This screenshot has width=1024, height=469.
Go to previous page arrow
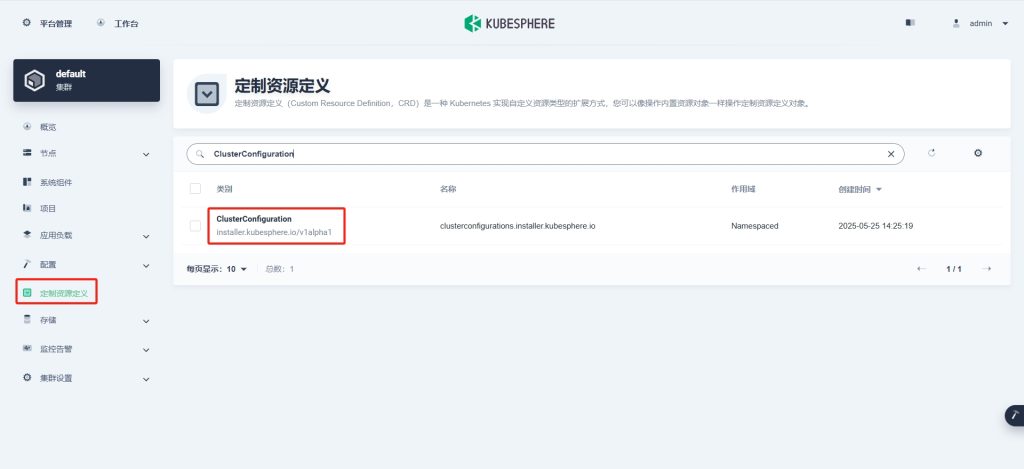coord(921,269)
